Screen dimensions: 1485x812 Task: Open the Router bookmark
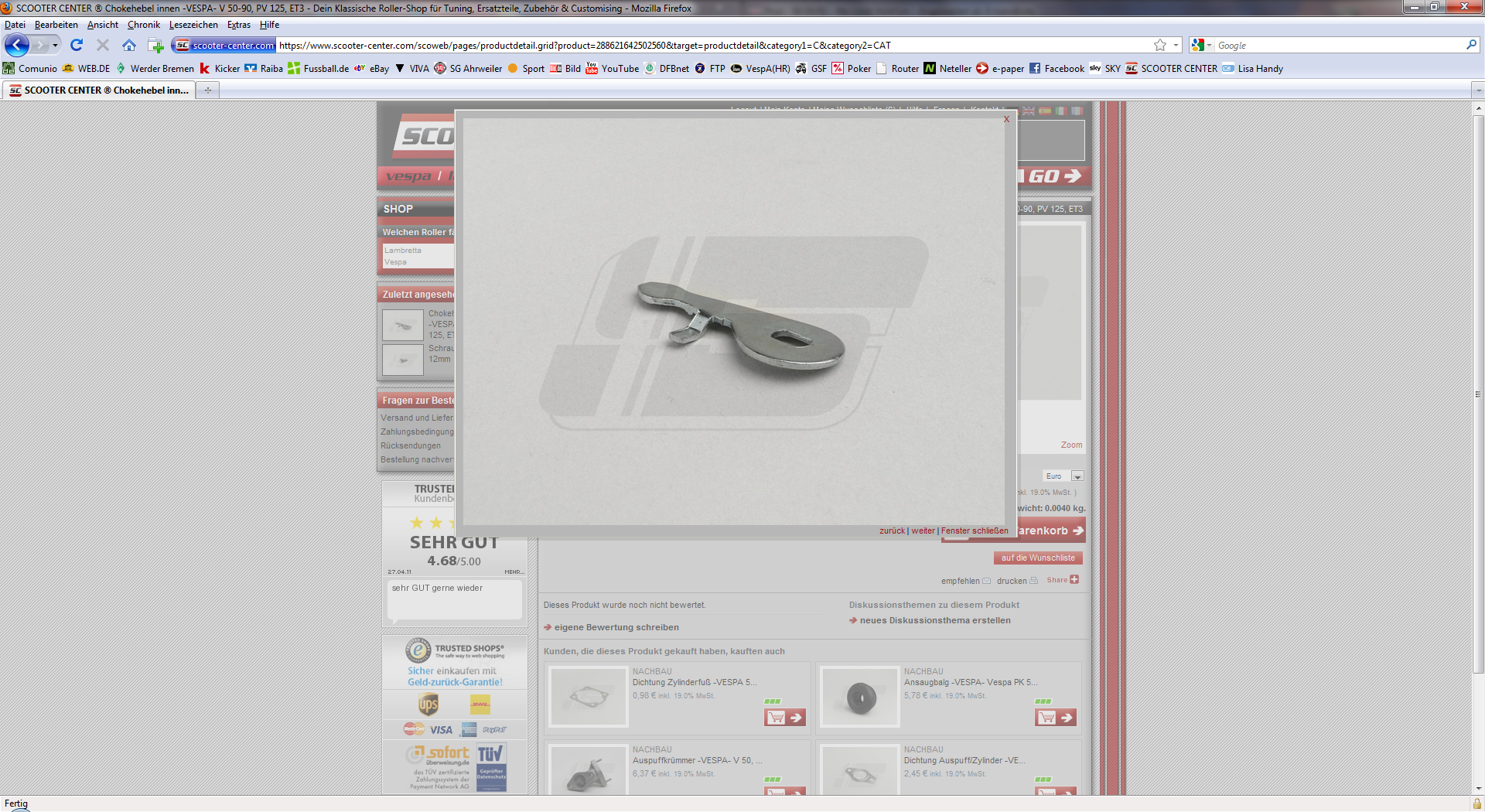(897, 68)
